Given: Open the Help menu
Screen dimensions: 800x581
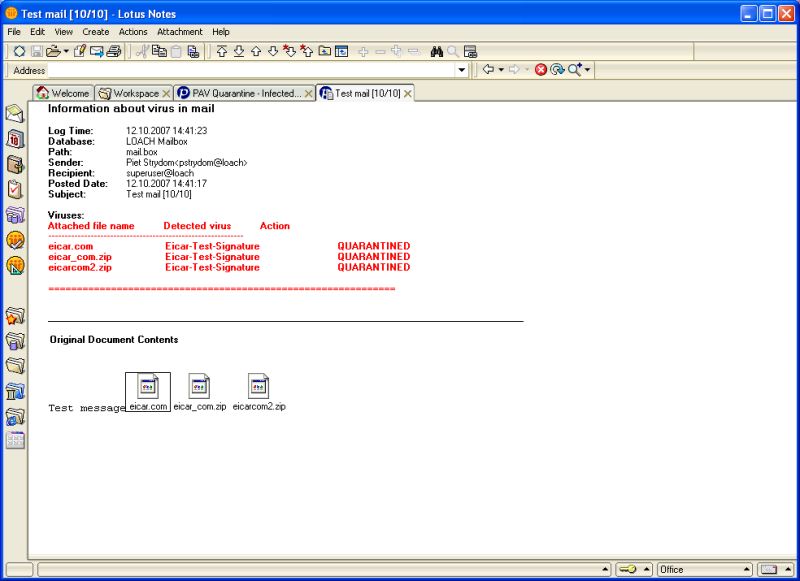Looking at the screenshot, I should pyautogui.click(x=221, y=32).
